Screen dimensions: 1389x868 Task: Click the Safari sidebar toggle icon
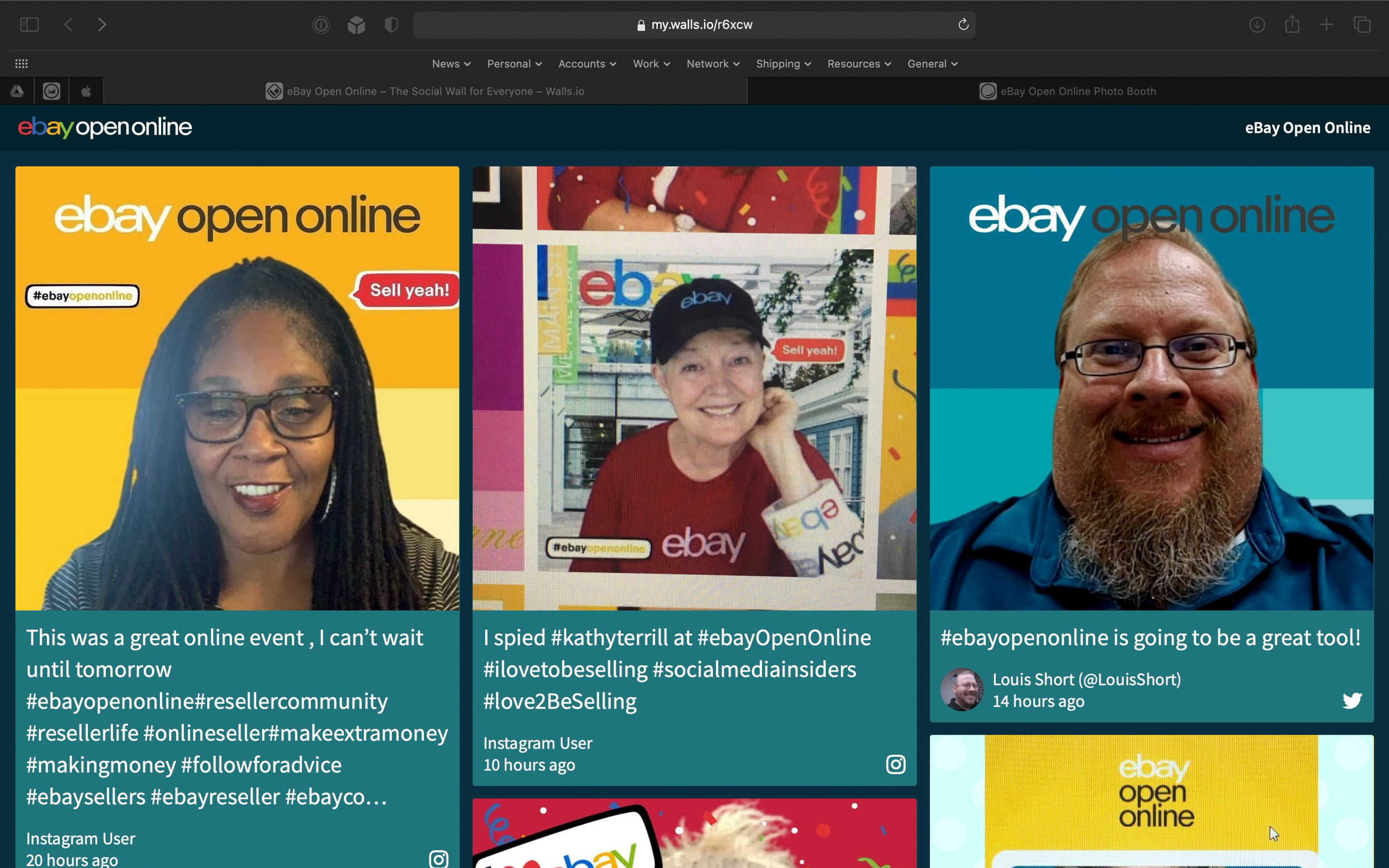pyautogui.click(x=29, y=24)
